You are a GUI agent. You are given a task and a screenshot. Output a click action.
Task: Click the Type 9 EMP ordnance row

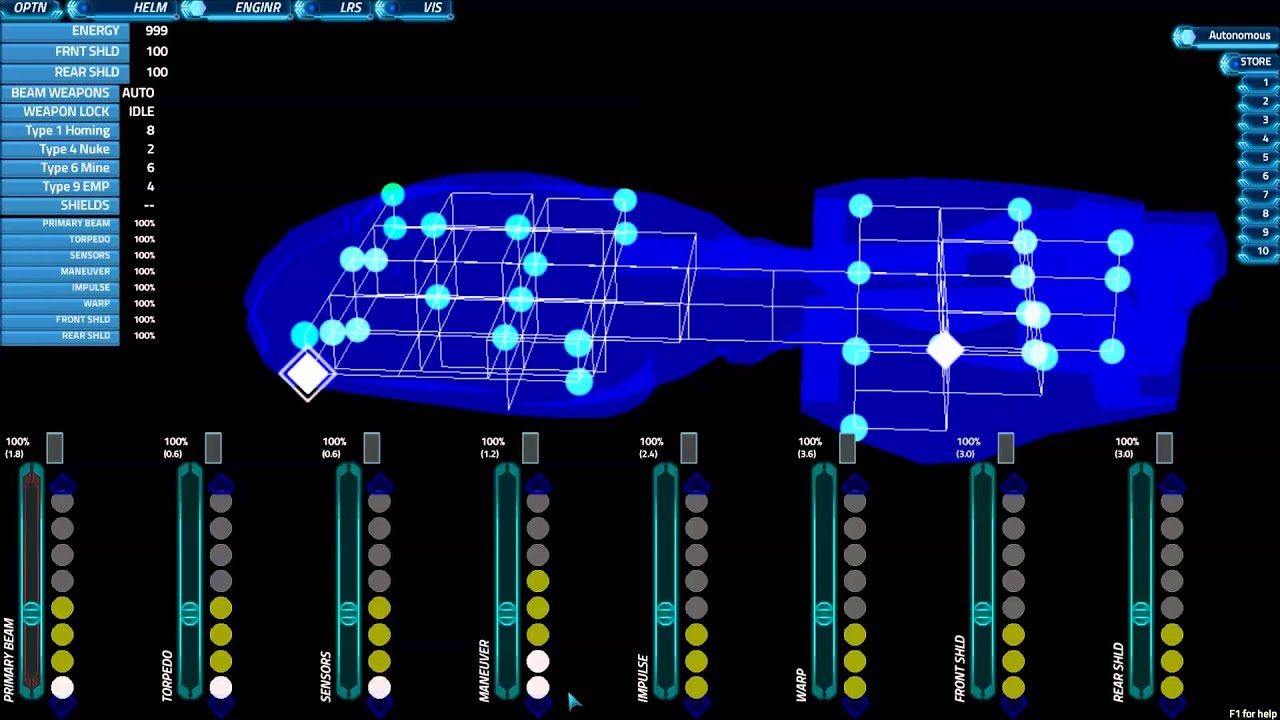[80, 187]
